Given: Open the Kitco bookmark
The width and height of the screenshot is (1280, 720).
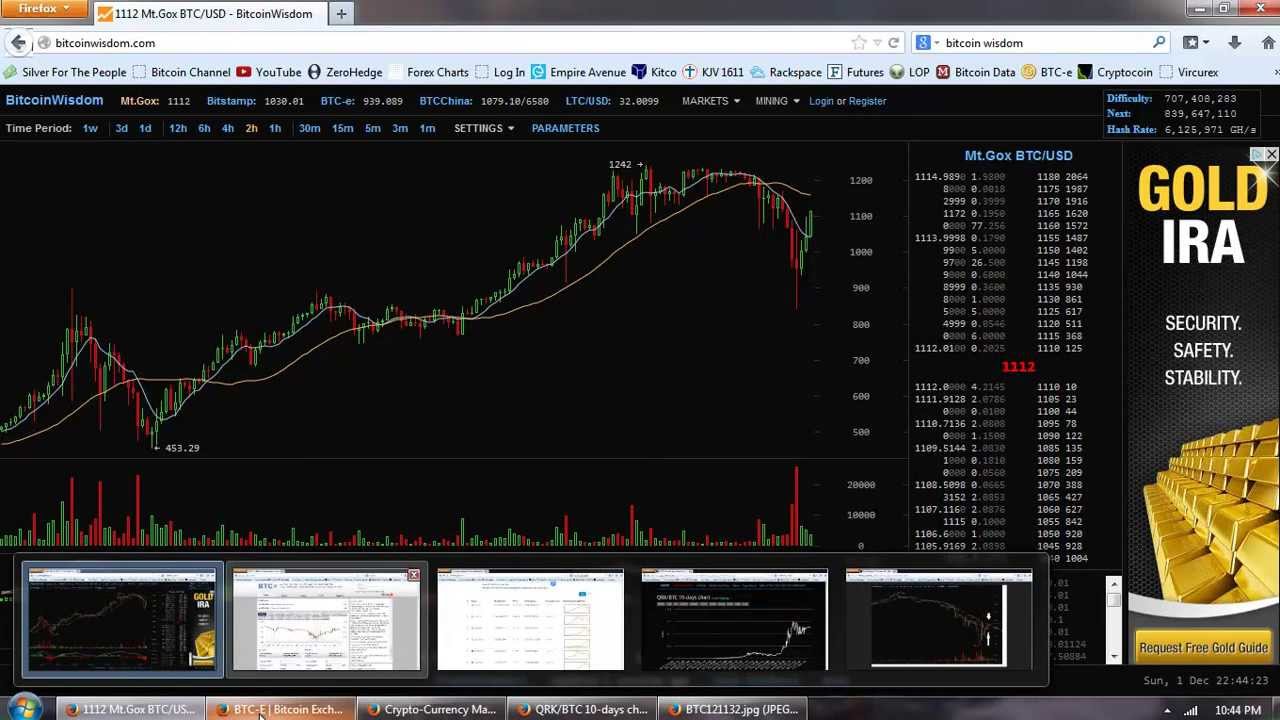Looking at the screenshot, I should [x=654, y=72].
